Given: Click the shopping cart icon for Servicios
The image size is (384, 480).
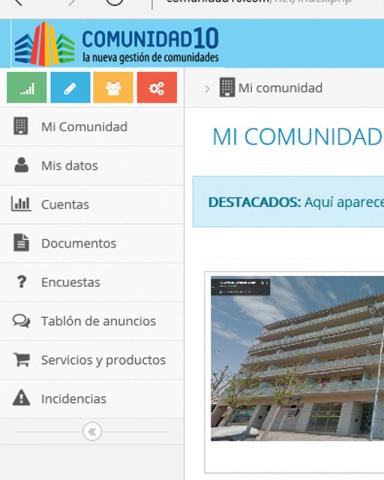Looking at the screenshot, I should (x=22, y=359).
